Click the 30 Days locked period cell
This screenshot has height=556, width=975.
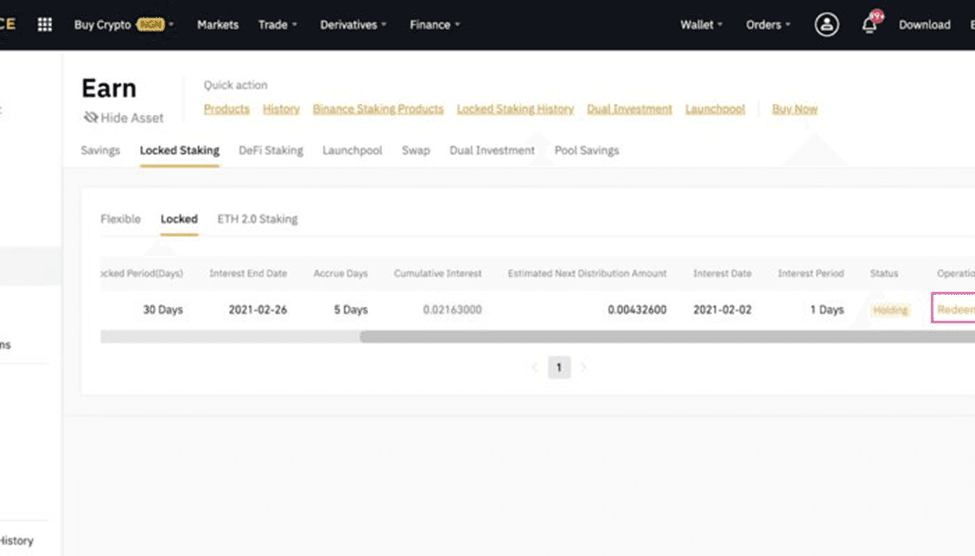[163, 310]
